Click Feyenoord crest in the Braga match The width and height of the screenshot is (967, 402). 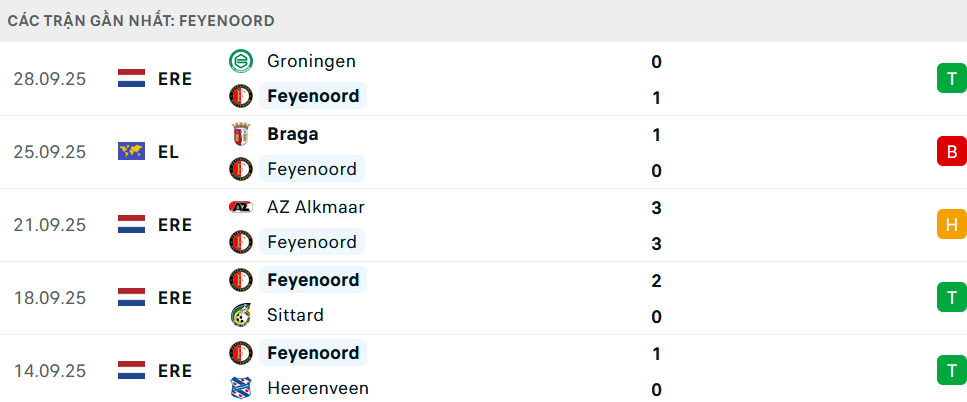(240, 169)
